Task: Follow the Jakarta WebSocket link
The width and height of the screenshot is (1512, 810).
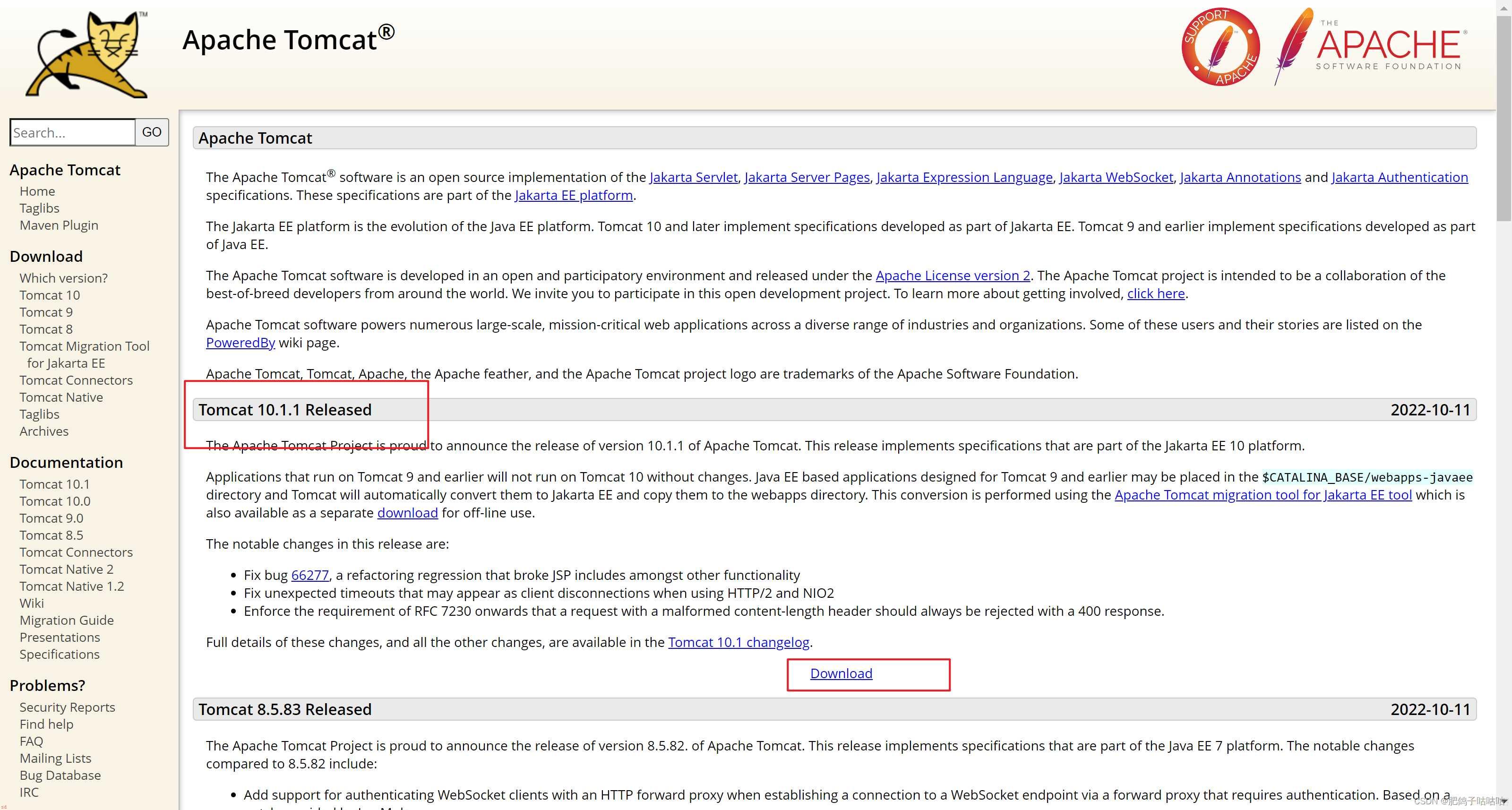Action: click(1117, 177)
